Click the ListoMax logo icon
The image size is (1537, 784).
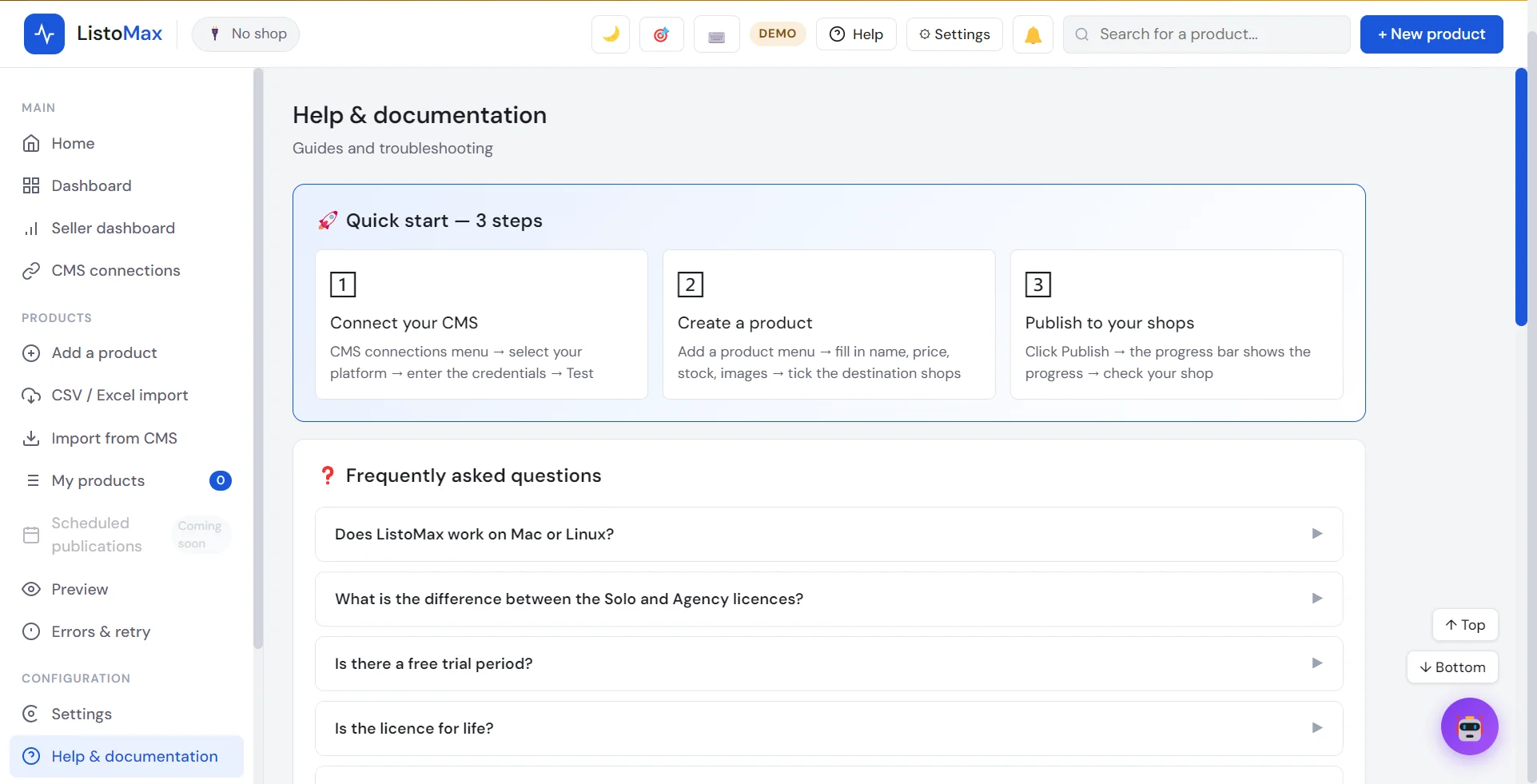pyautogui.click(x=44, y=34)
